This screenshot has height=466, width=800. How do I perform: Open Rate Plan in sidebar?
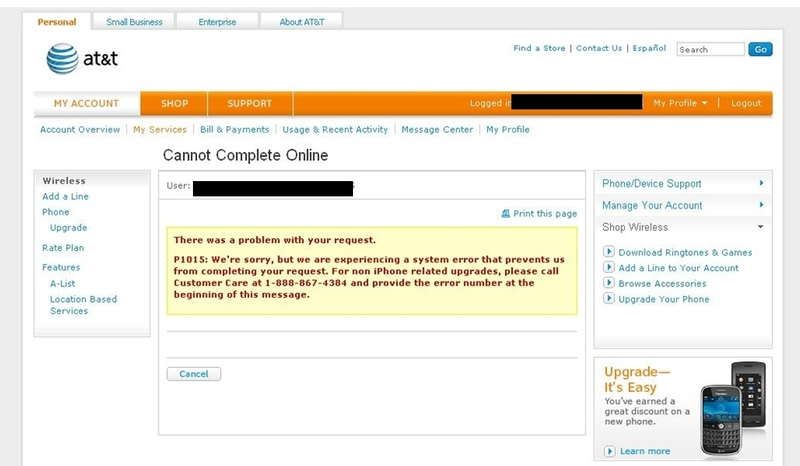[x=63, y=248]
